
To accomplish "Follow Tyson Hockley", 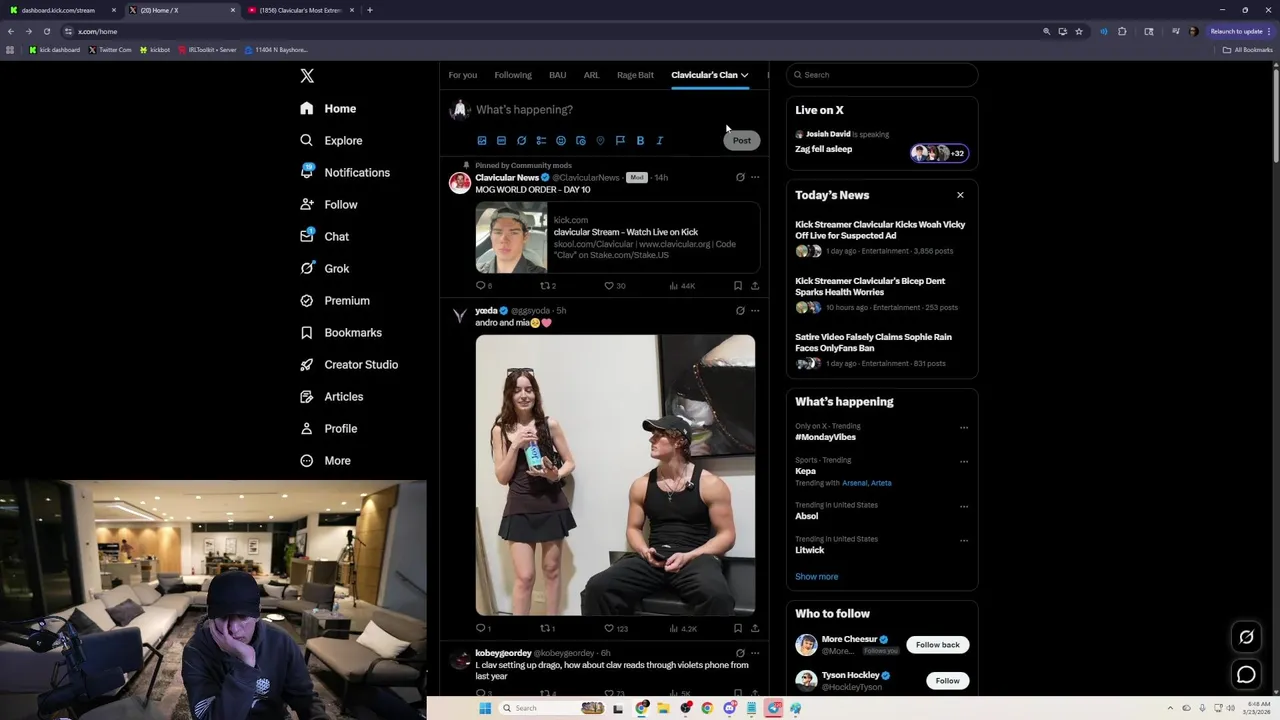I will point(948,681).
